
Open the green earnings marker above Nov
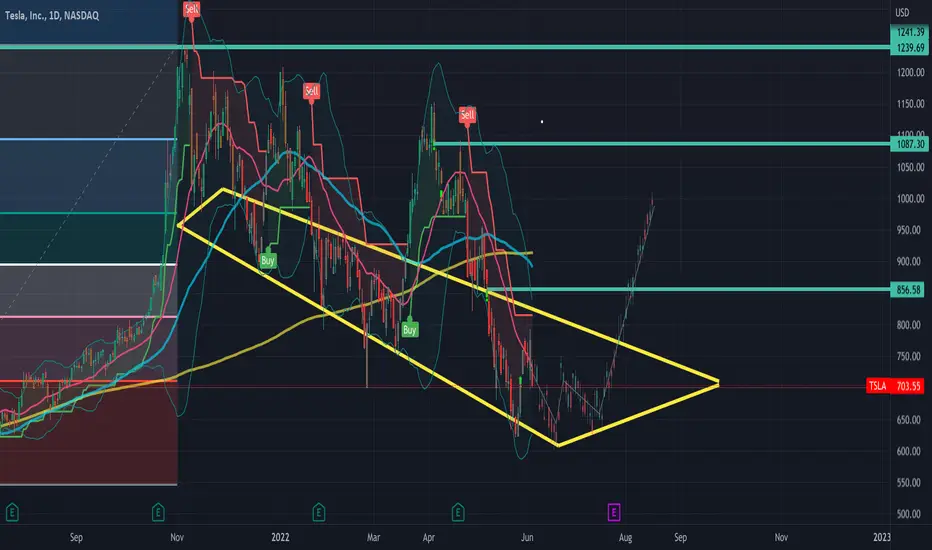coord(158,512)
